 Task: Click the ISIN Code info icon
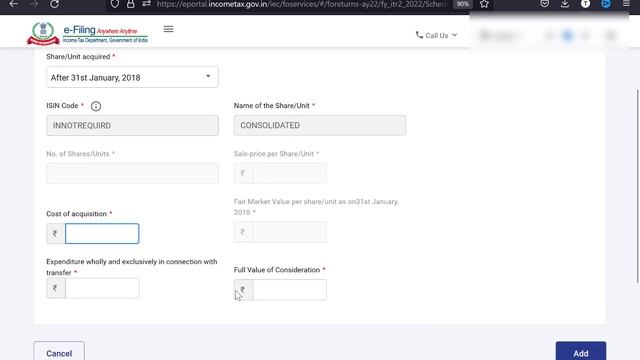(x=96, y=106)
